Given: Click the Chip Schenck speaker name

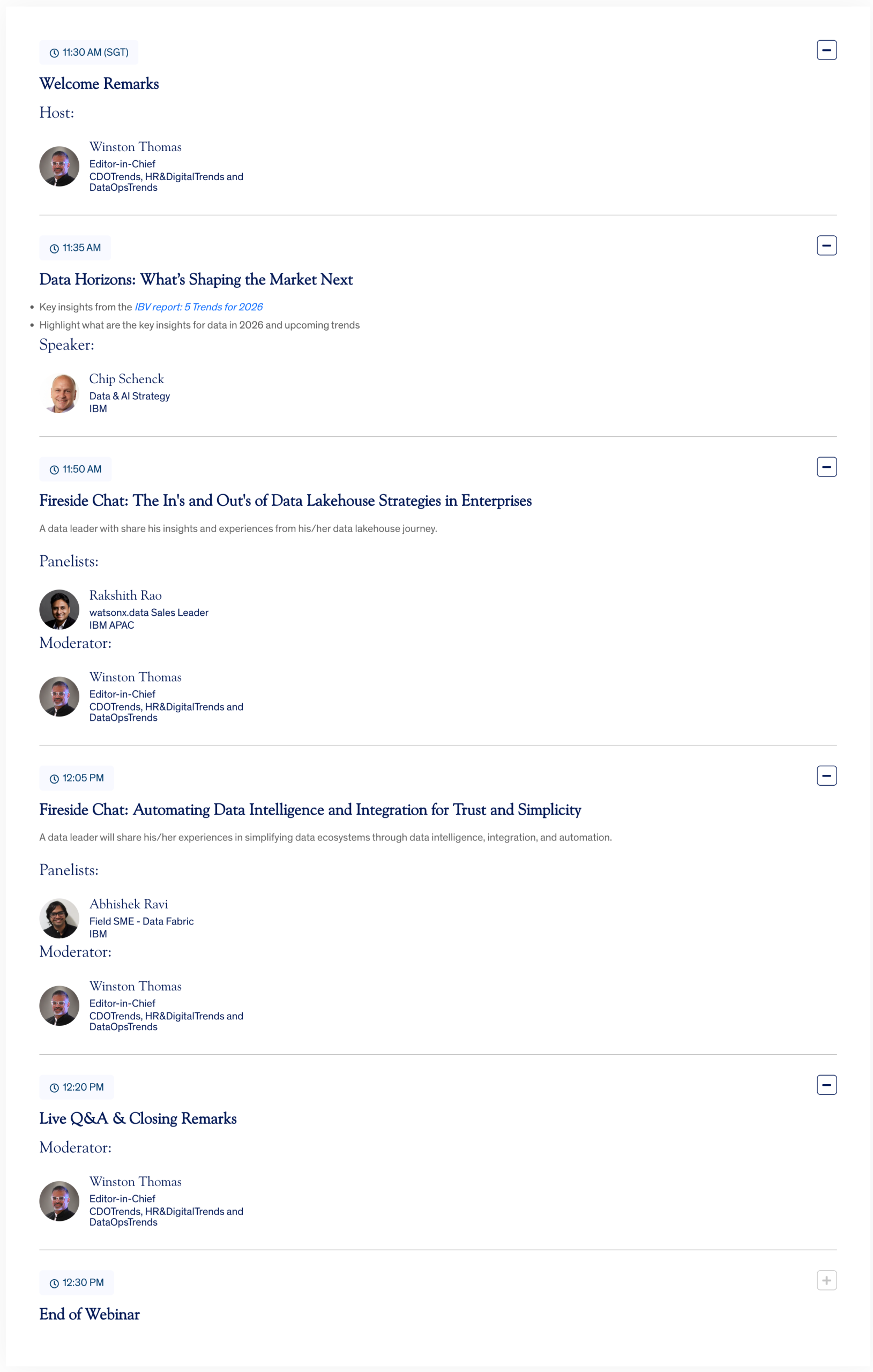Looking at the screenshot, I should [x=126, y=379].
